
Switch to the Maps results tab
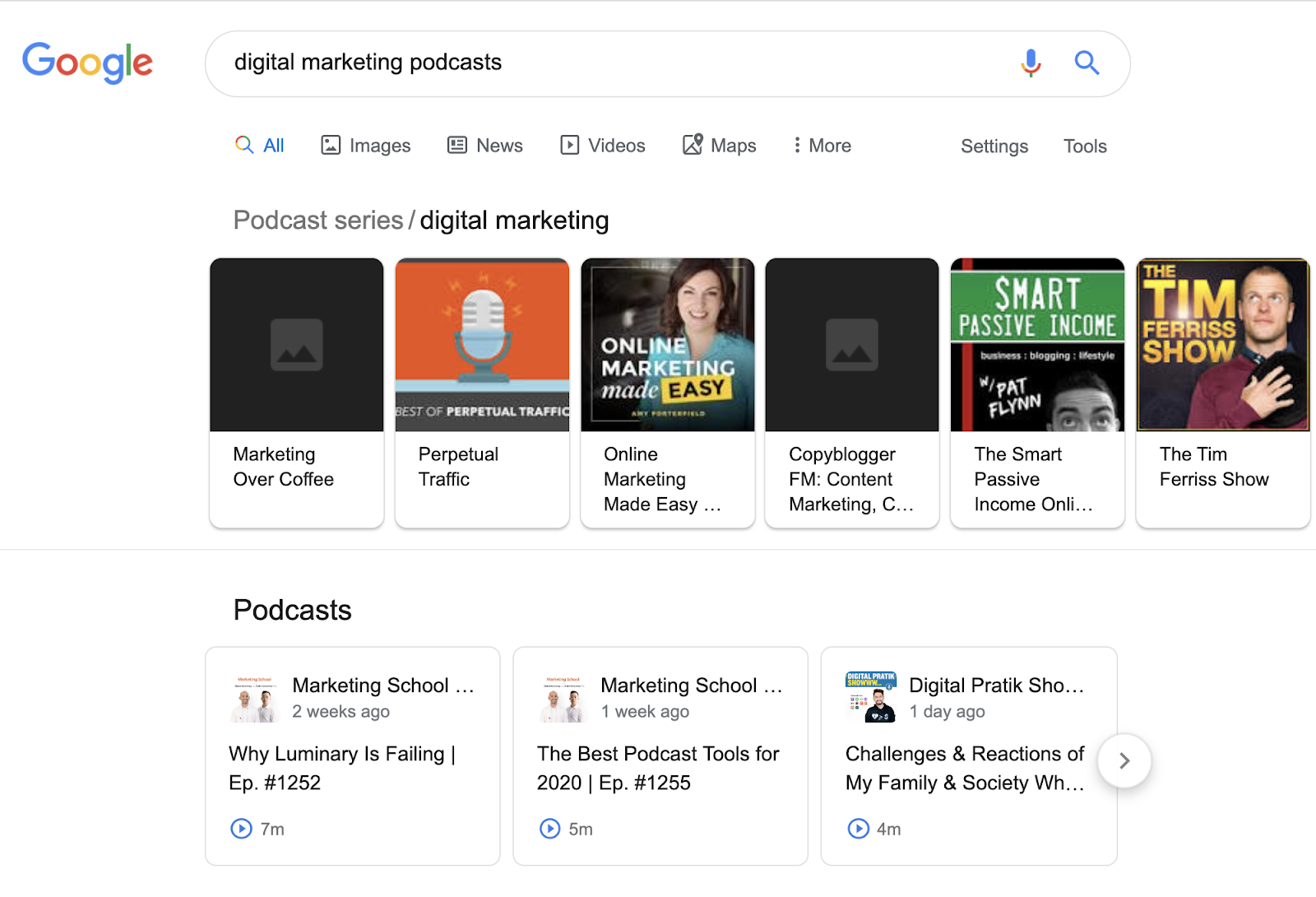(720, 146)
